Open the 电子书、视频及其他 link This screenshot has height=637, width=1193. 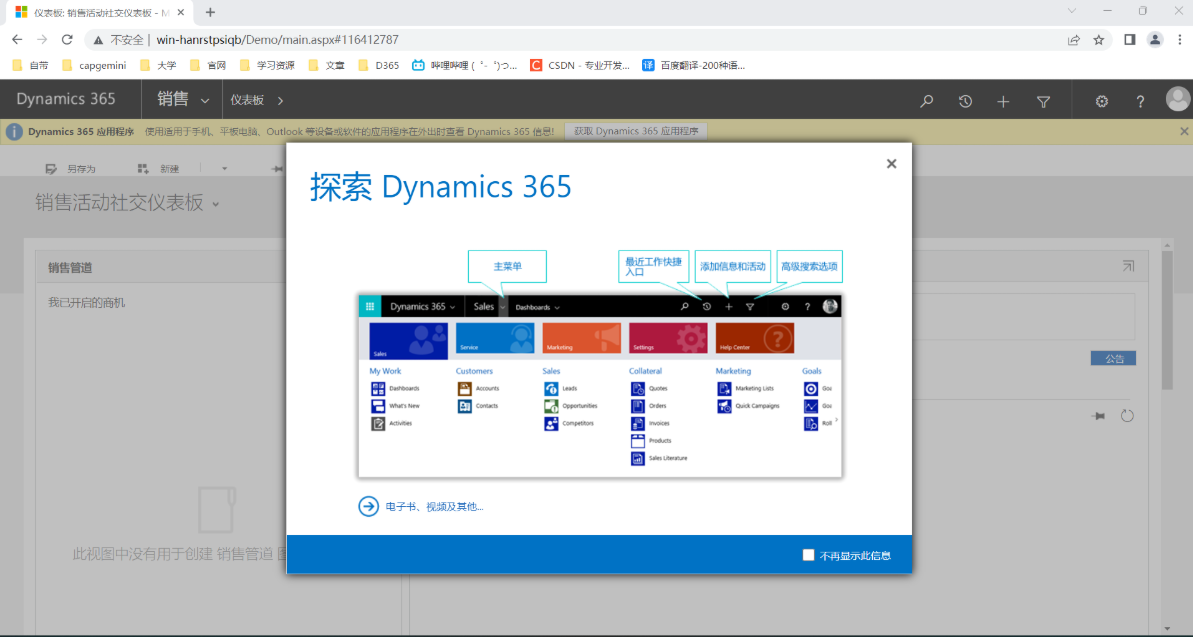pos(434,507)
